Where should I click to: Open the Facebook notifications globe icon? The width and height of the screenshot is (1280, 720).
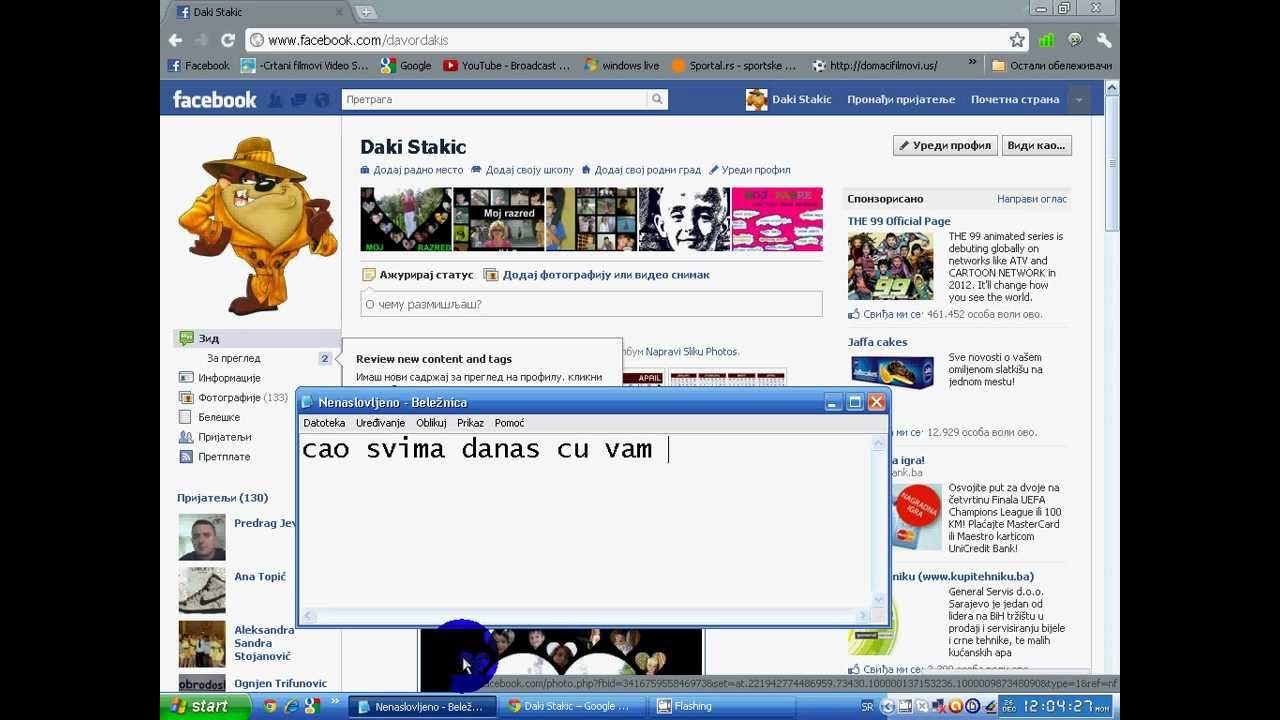pos(322,100)
